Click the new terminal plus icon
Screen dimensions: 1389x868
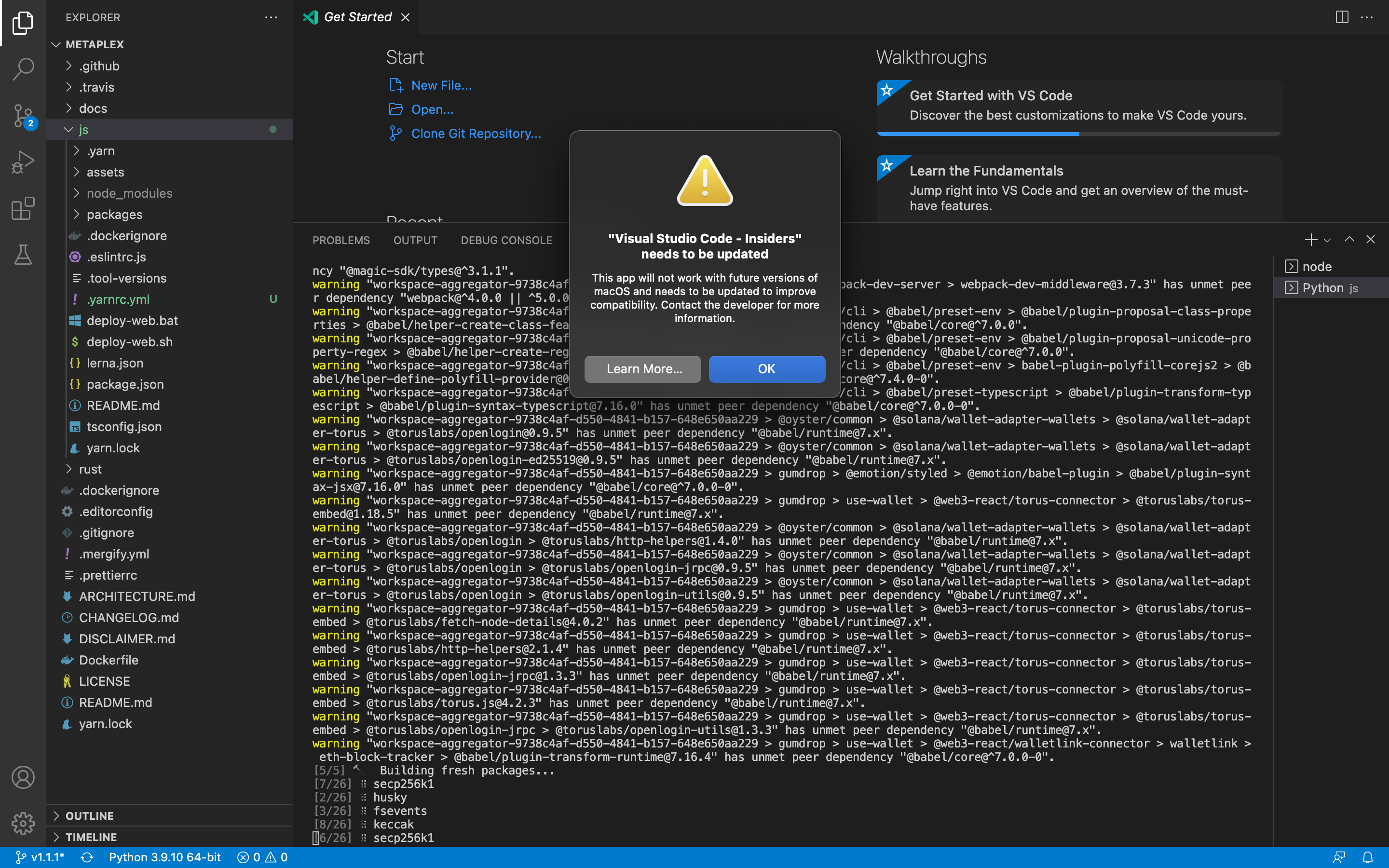(x=1310, y=240)
